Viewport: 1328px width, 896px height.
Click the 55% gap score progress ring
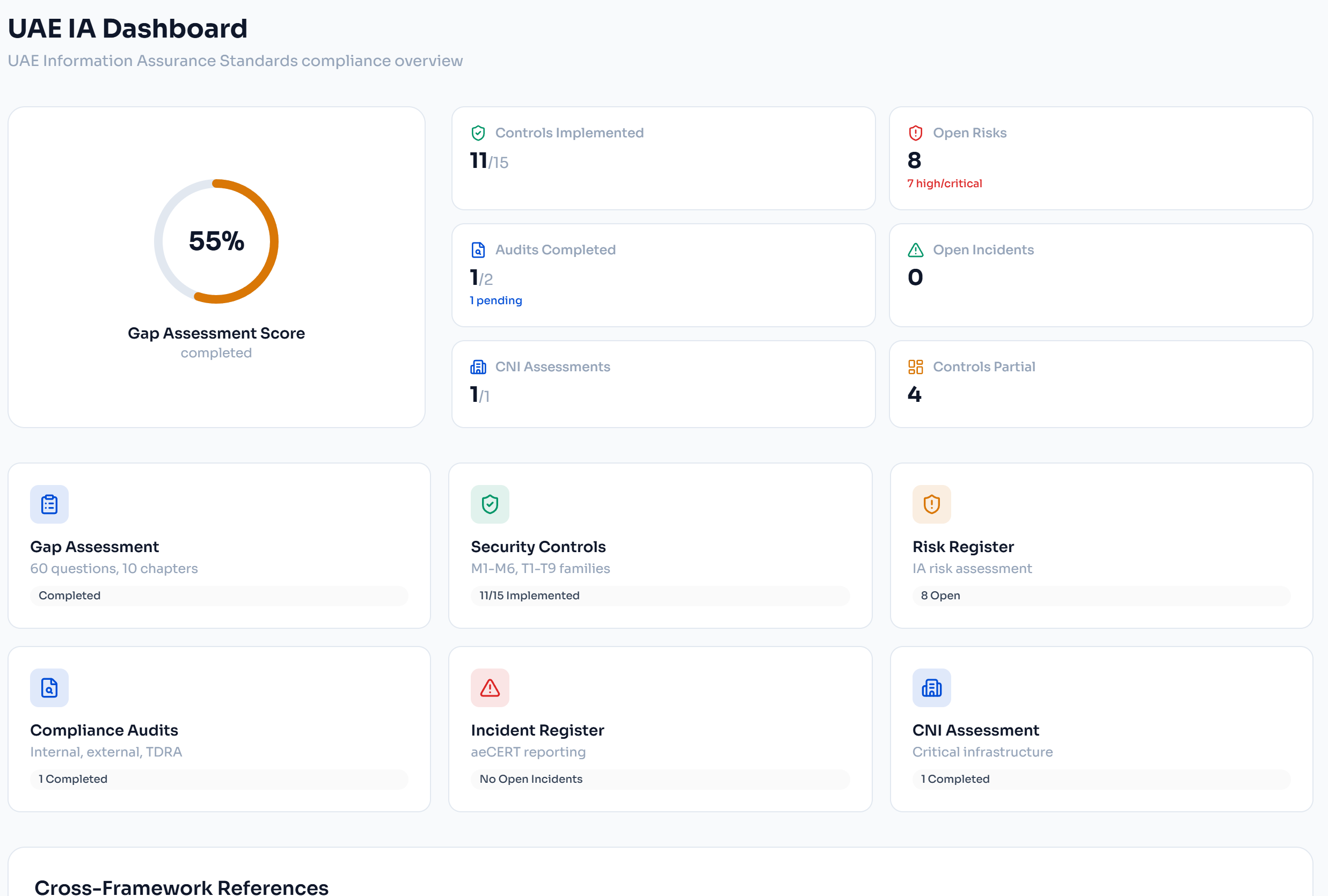216,241
